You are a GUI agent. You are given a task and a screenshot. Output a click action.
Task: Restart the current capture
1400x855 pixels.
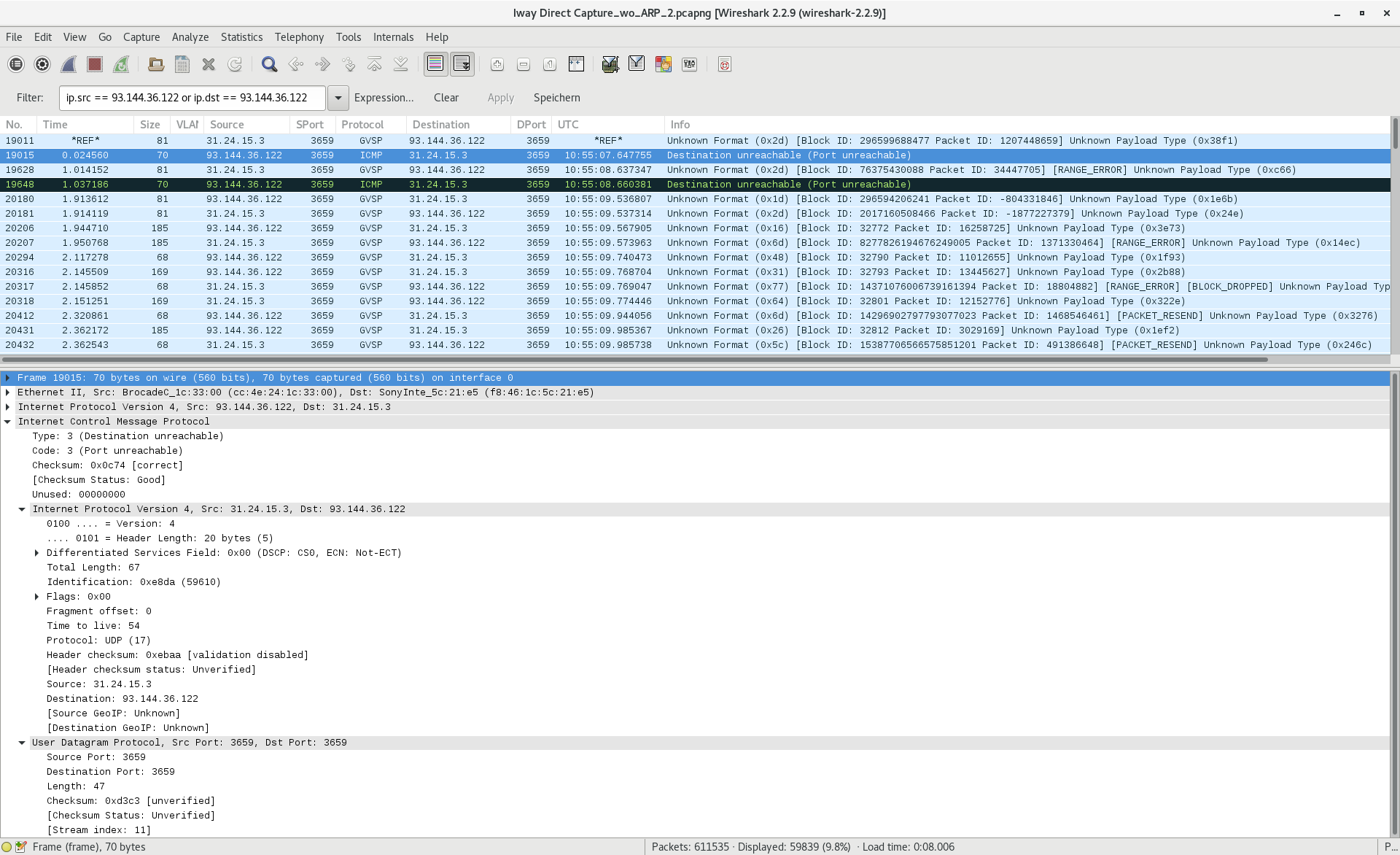(x=121, y=64)
